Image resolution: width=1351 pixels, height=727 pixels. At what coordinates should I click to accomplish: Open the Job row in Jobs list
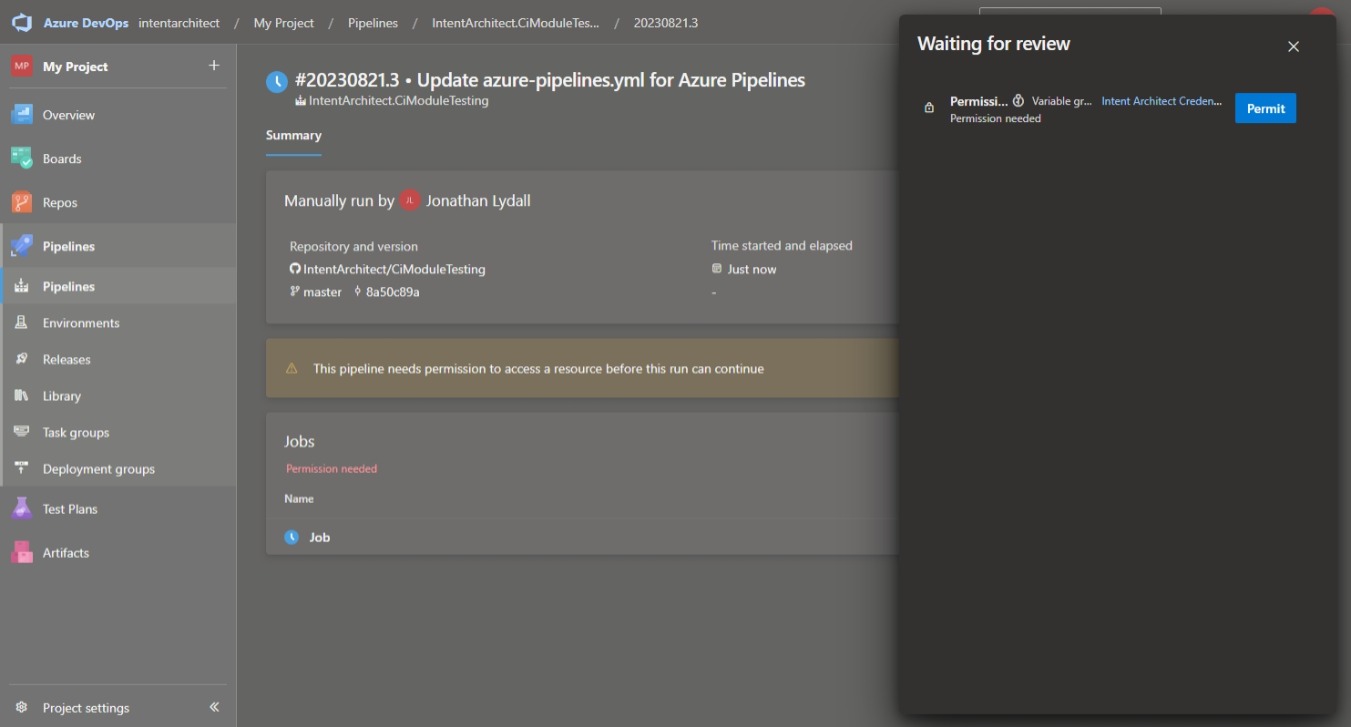coord(582,537)
